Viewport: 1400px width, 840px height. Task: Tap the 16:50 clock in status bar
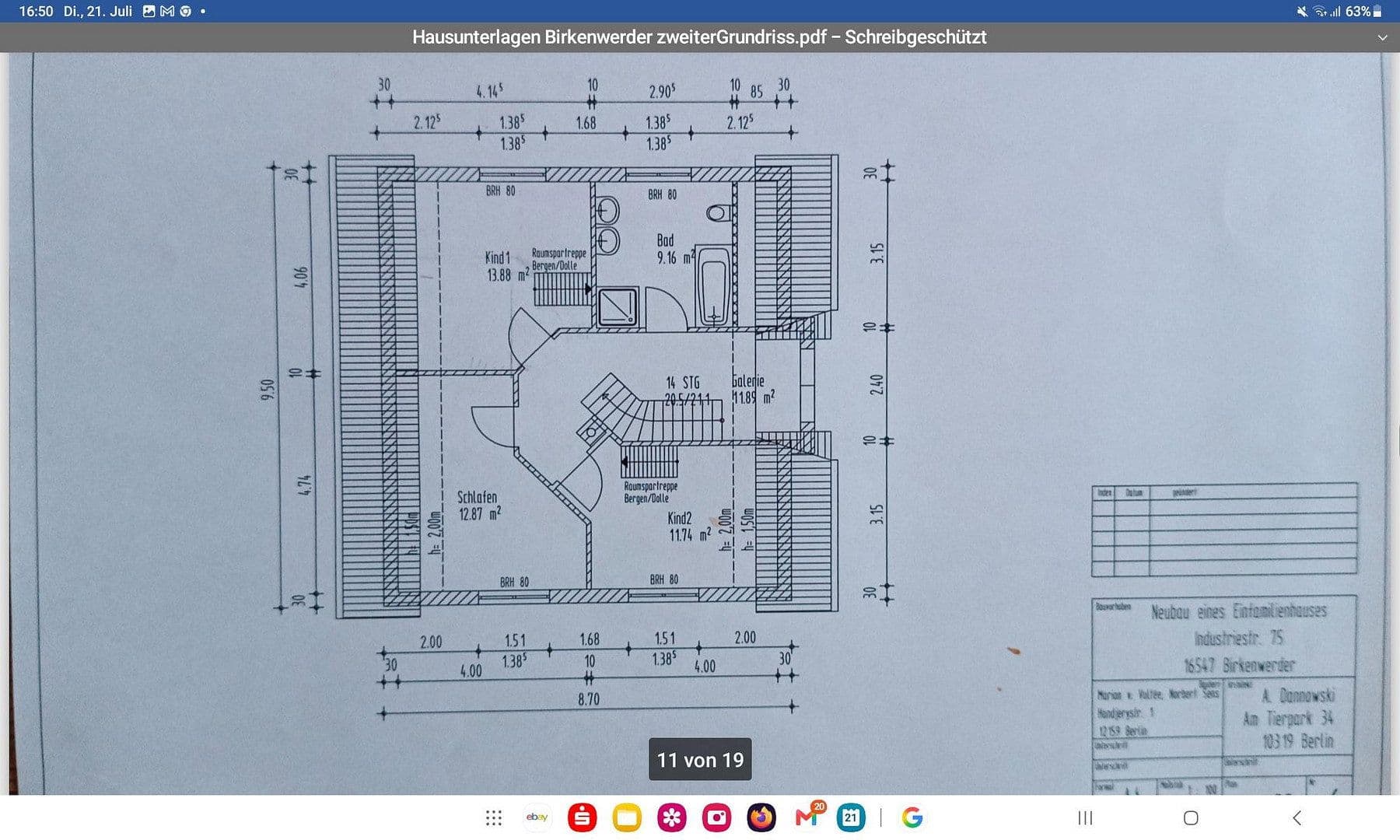click(36, 11)
